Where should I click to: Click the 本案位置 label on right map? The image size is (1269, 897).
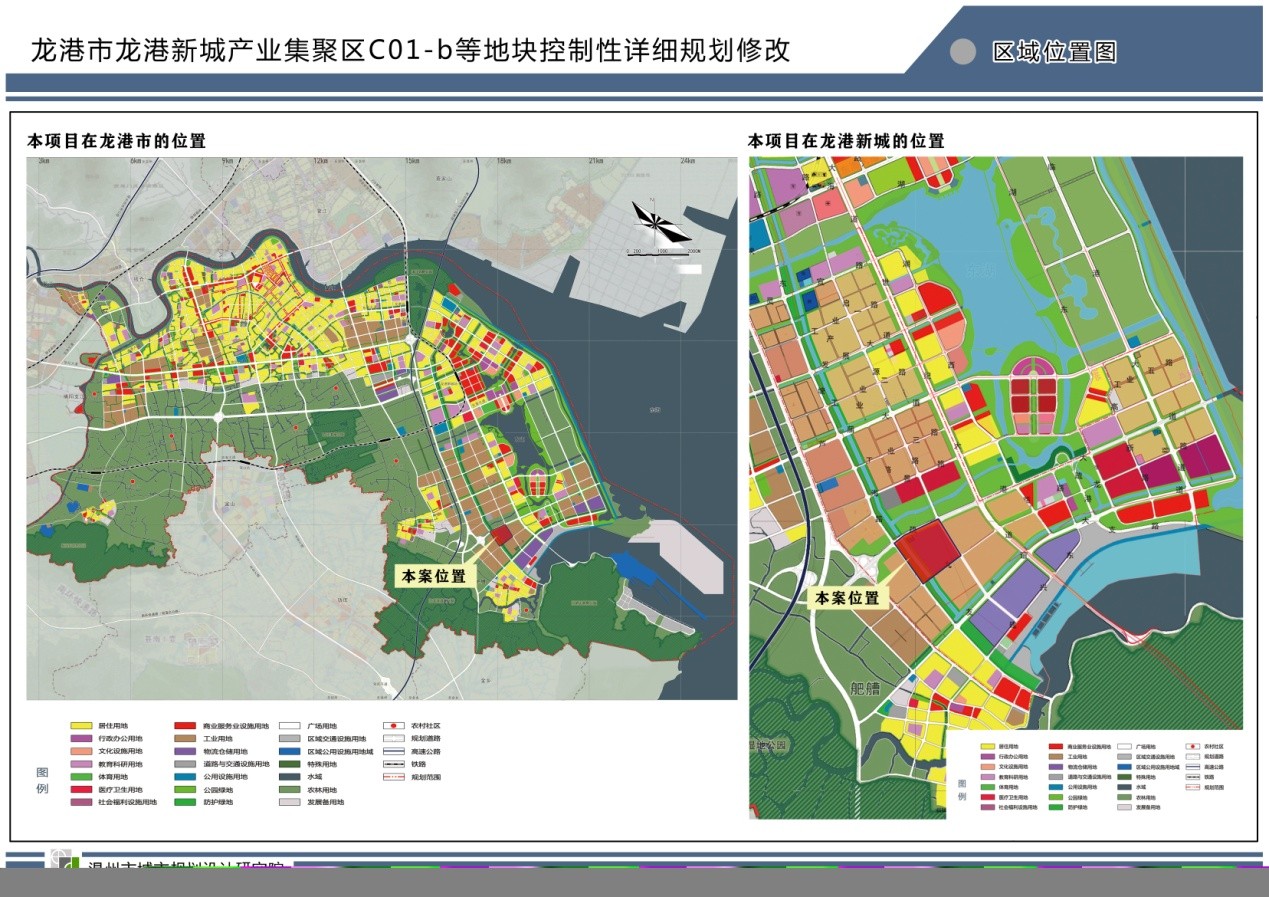(x=847, y=598)
